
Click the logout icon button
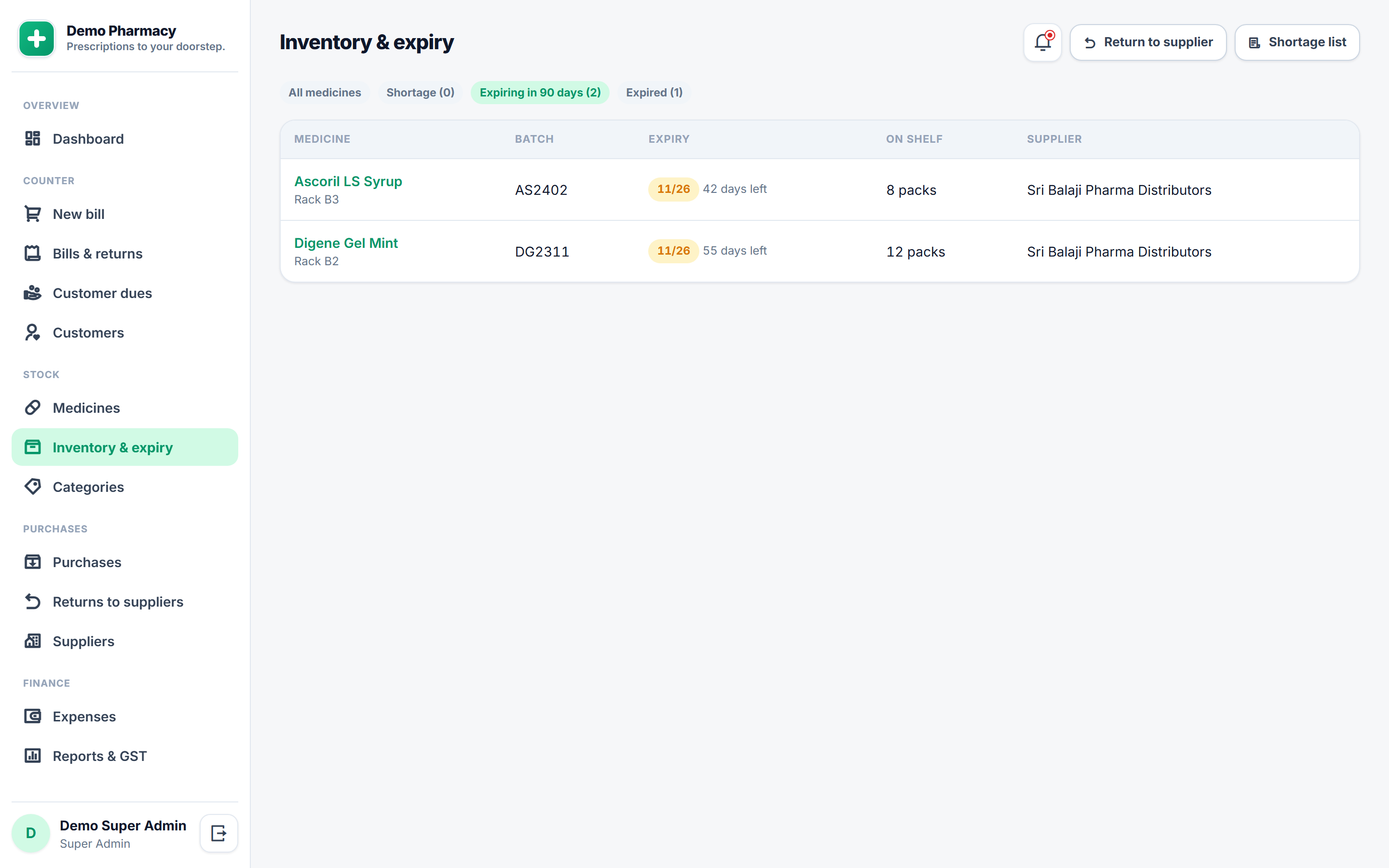coord(218,833)
